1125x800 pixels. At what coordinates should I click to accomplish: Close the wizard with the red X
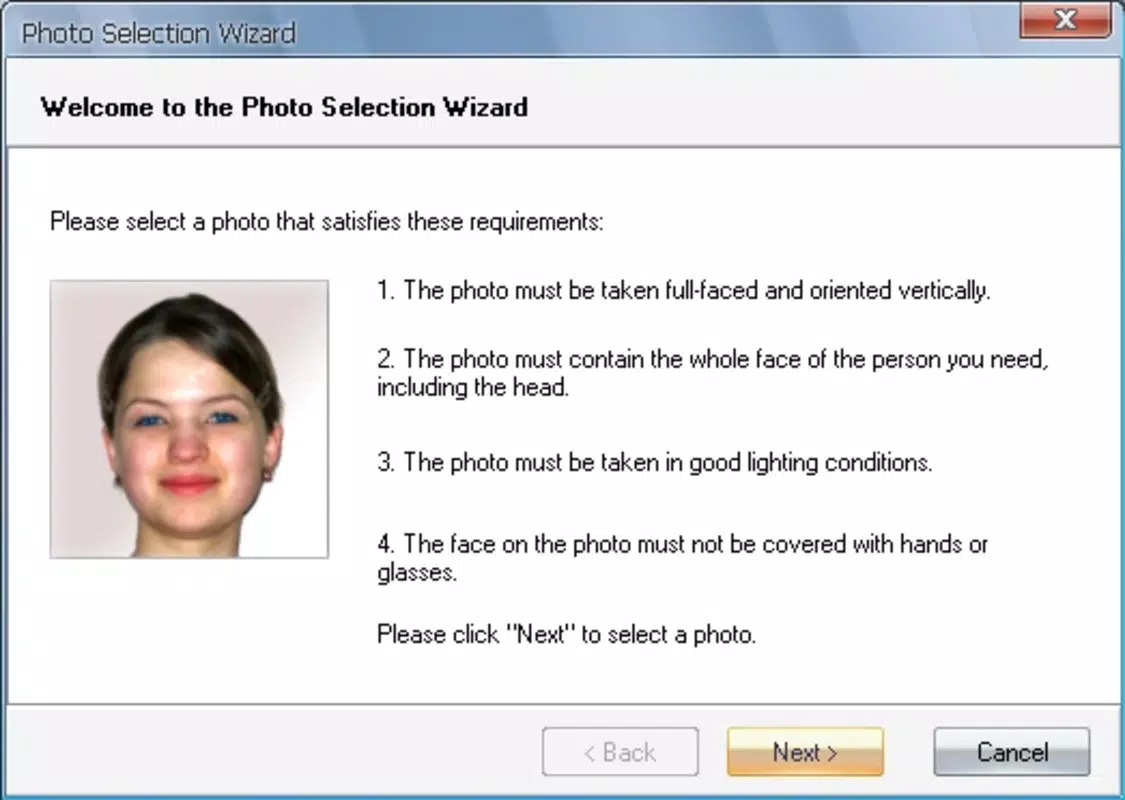click(1065, 19)
